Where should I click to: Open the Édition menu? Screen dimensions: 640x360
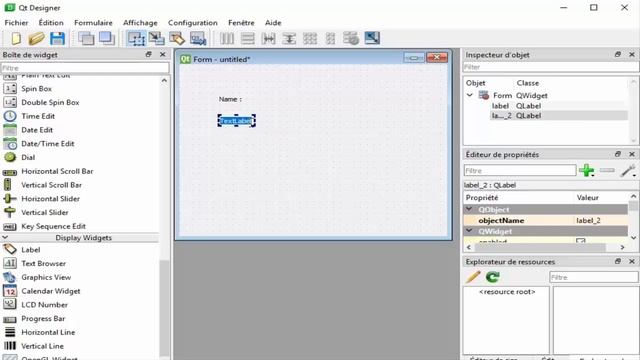(x=51, y=22)
